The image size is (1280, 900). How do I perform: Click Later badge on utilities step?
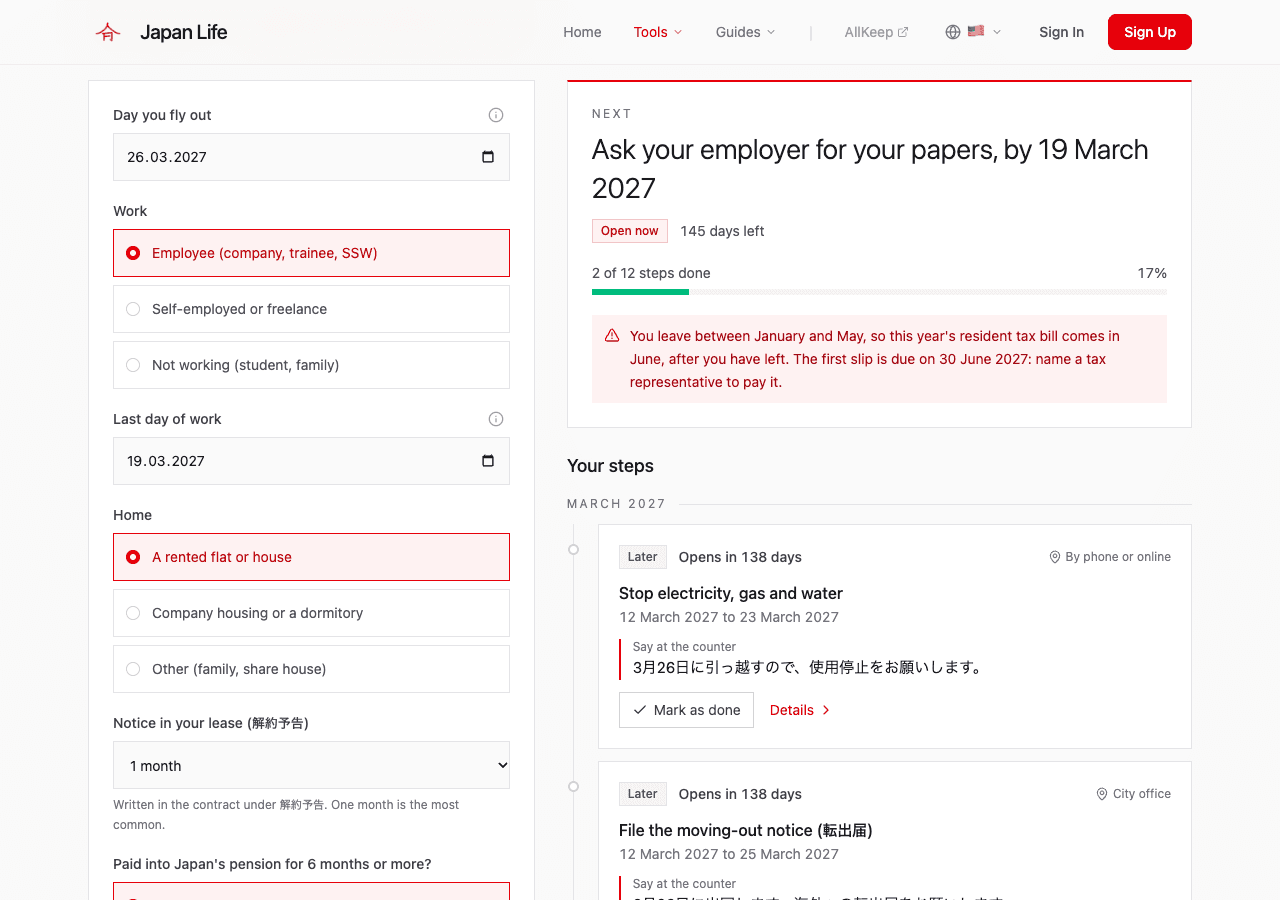[x=643, y=557]
